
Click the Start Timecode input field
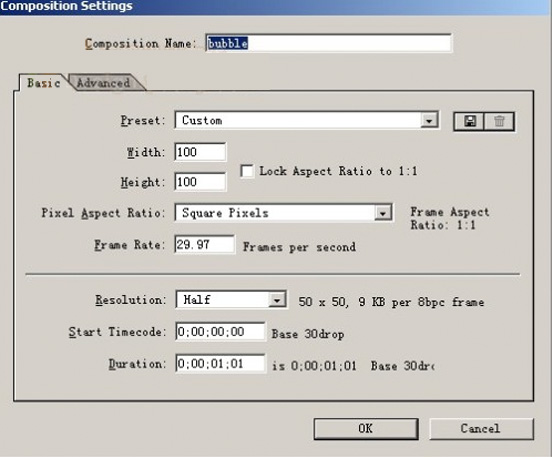[x=220, y=332]
